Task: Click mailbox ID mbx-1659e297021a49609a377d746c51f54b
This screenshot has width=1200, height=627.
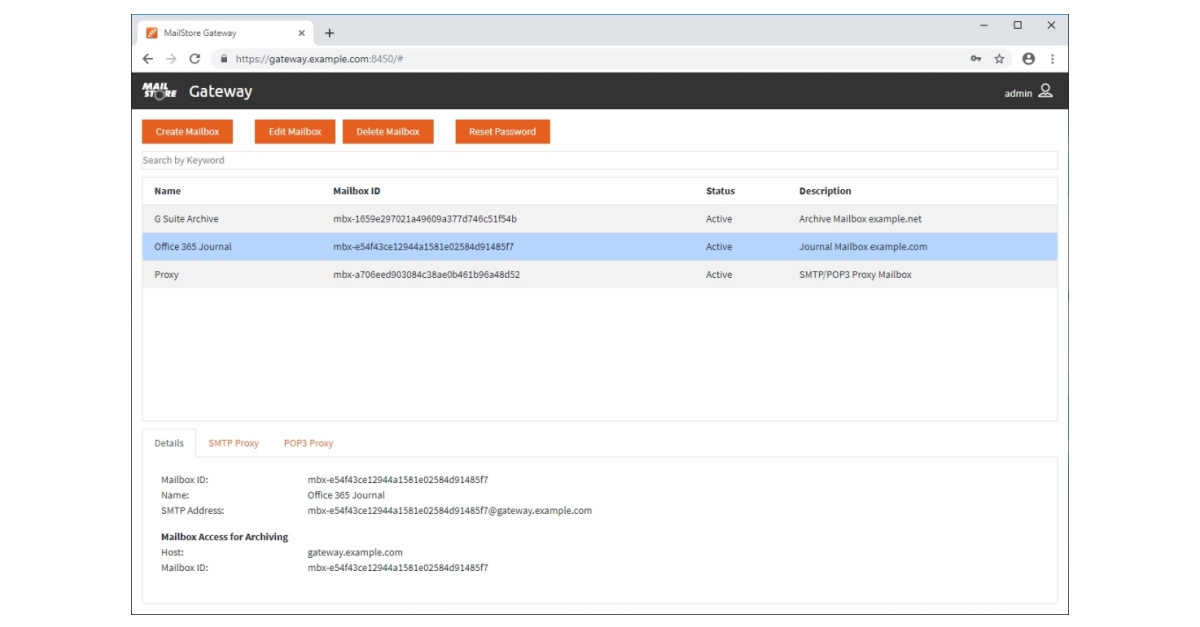Action: (x=425, y=219)
